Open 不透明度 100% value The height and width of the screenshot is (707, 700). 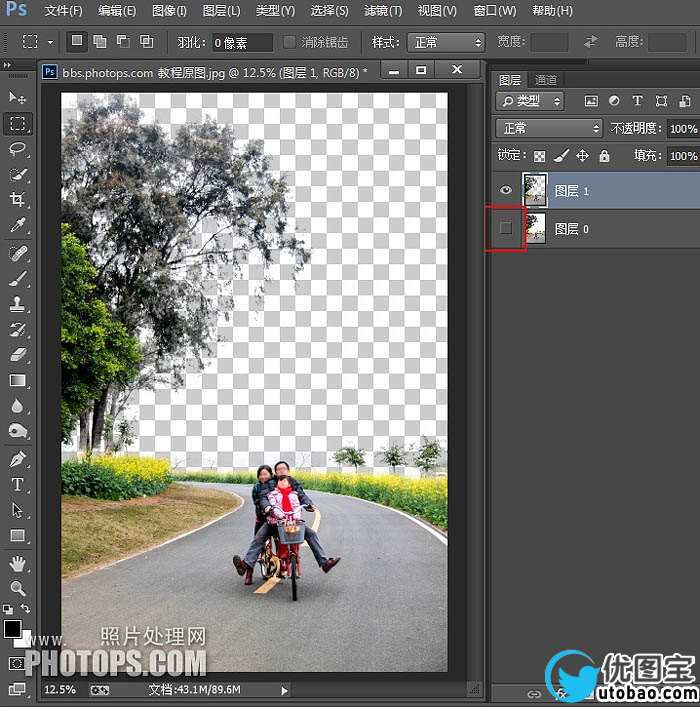[x=683, y=129]
